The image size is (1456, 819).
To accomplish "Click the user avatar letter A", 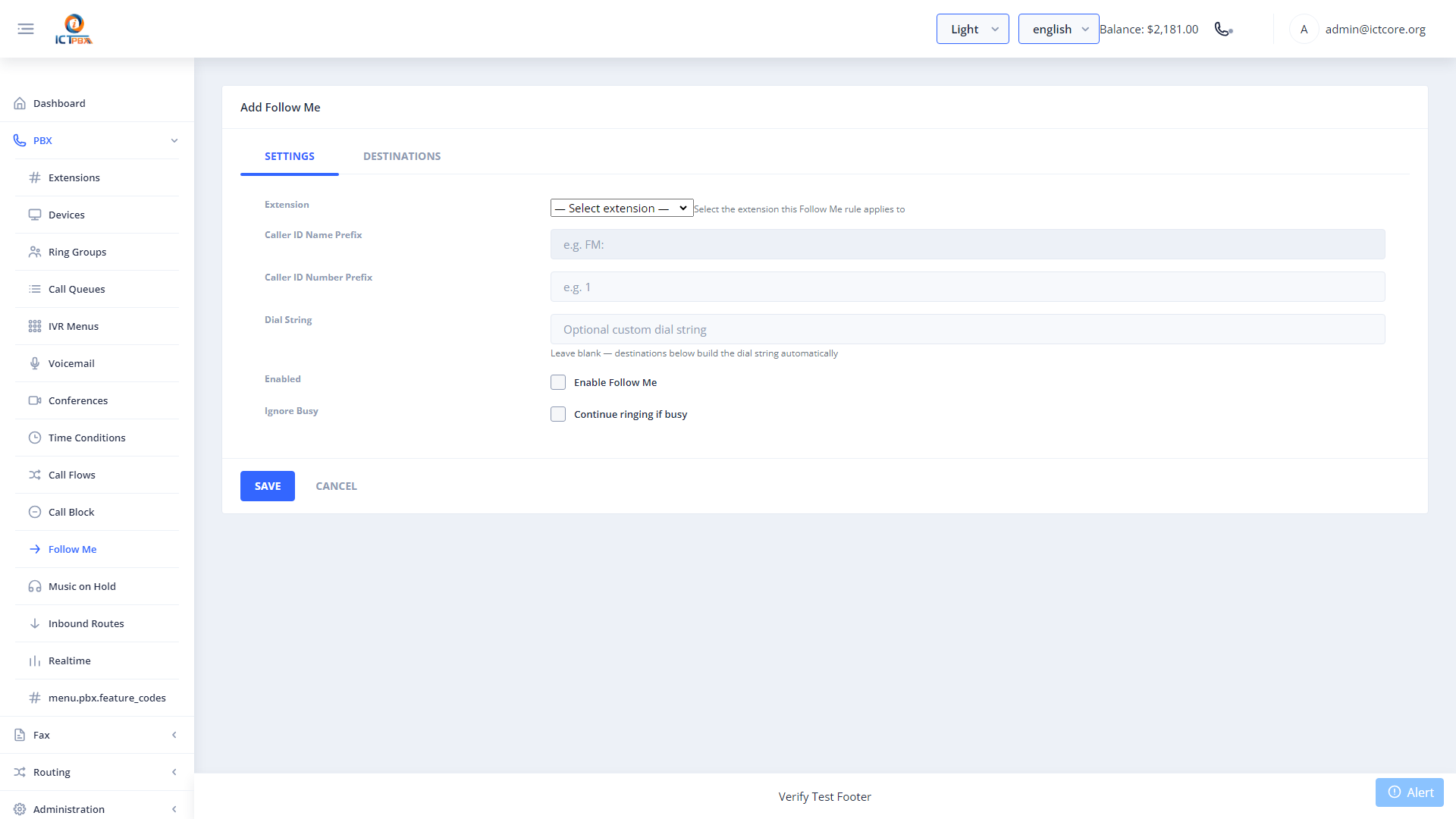I will pyautogui.click(x=1304, y=29).
